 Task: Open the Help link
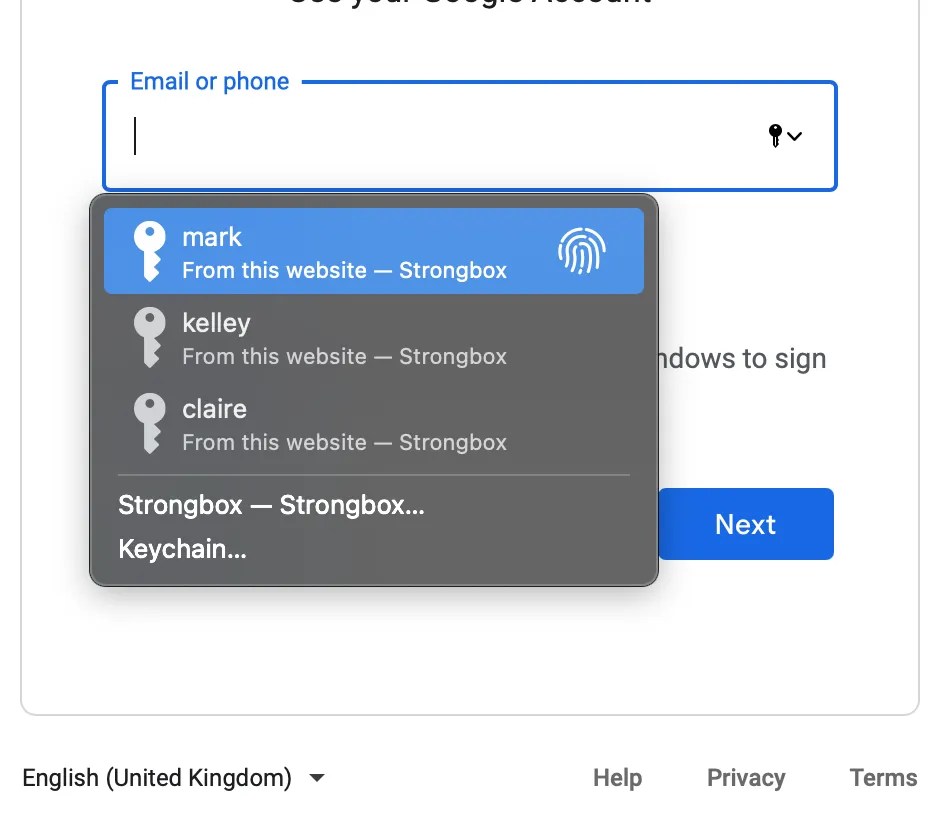pos(617,777)
